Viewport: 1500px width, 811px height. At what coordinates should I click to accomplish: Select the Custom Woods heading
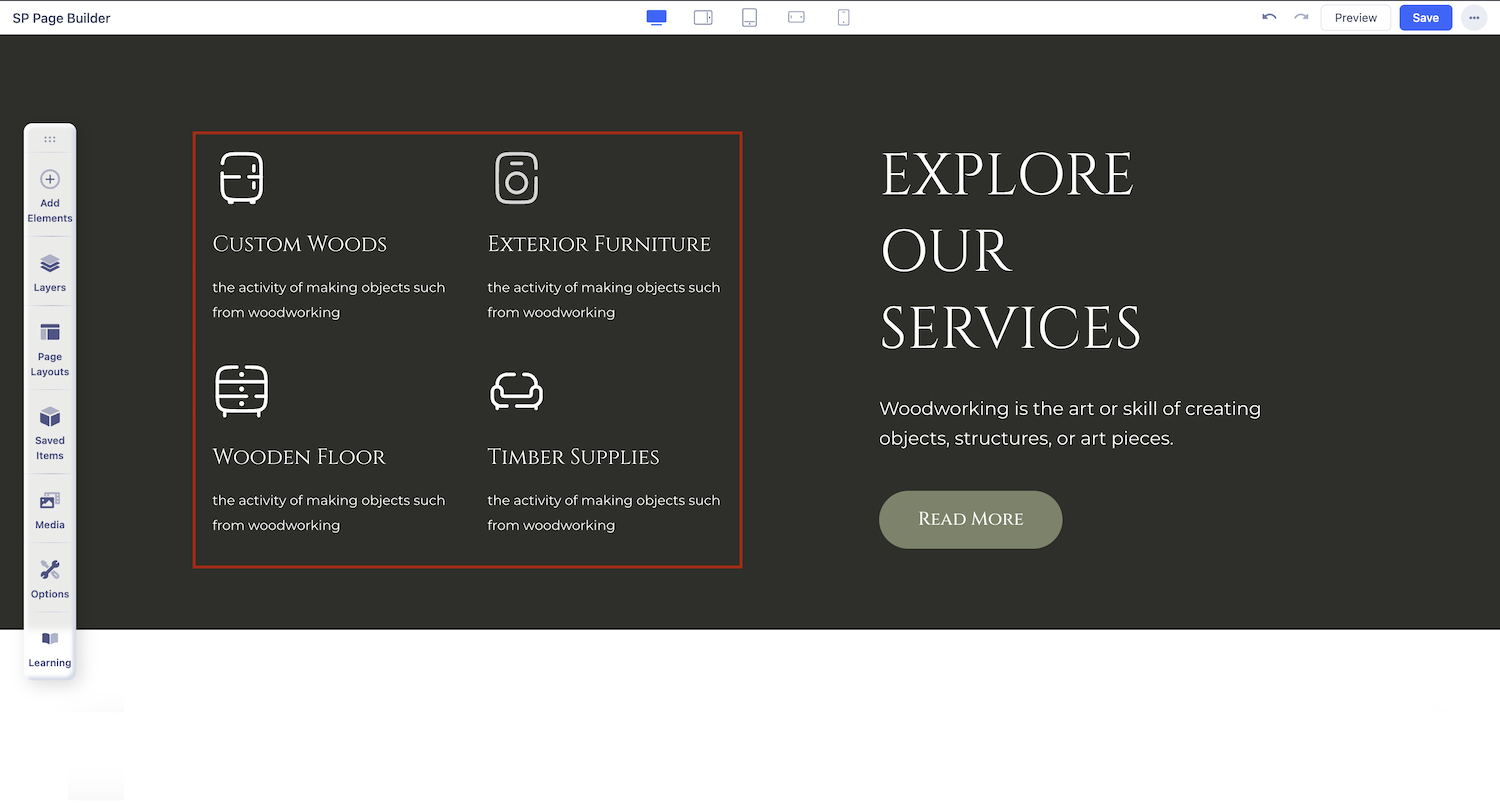[300, 244]
